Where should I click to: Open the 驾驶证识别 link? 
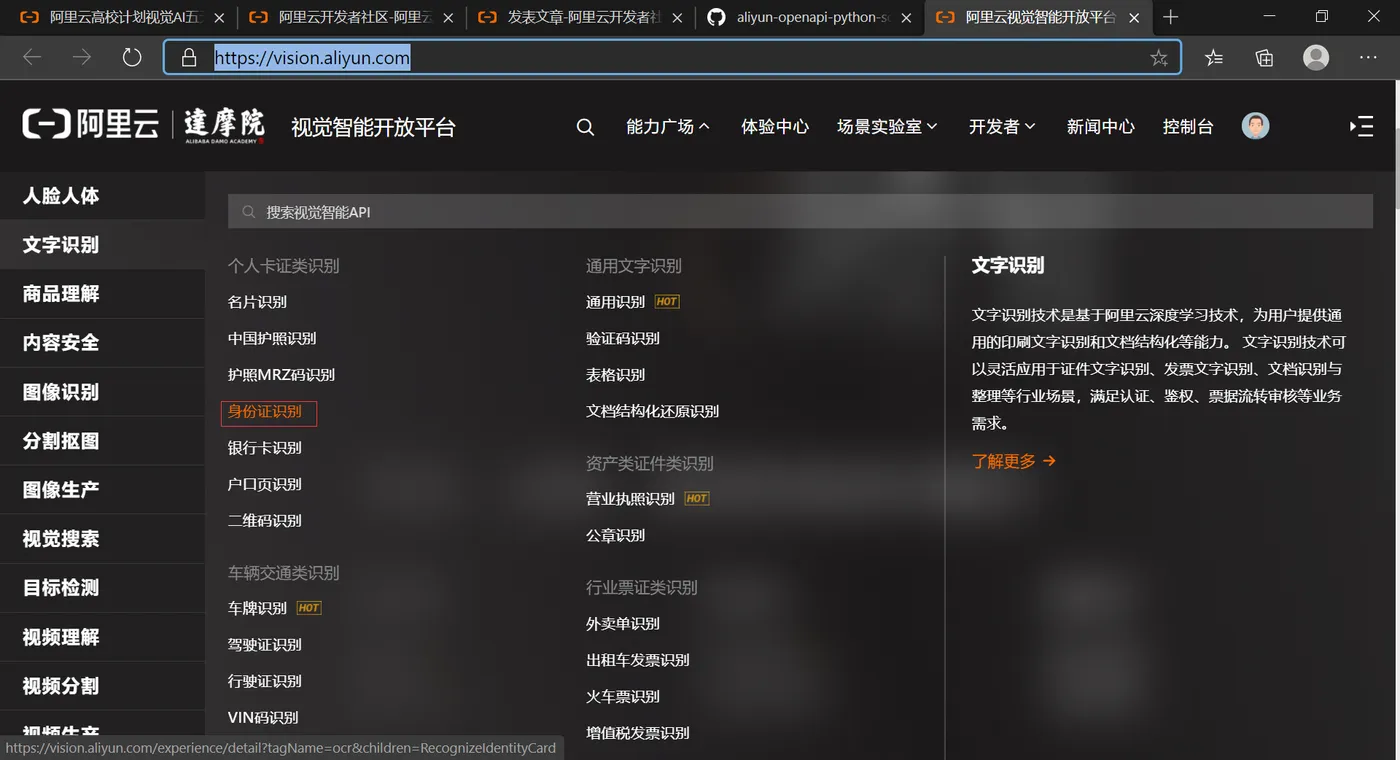(265, 645)
